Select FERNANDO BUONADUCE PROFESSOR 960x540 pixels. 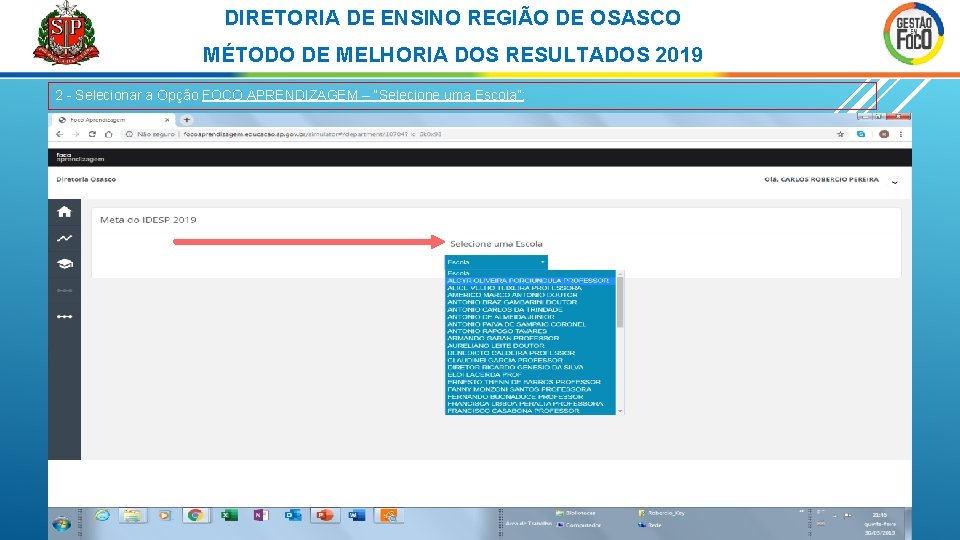[530, 397]
